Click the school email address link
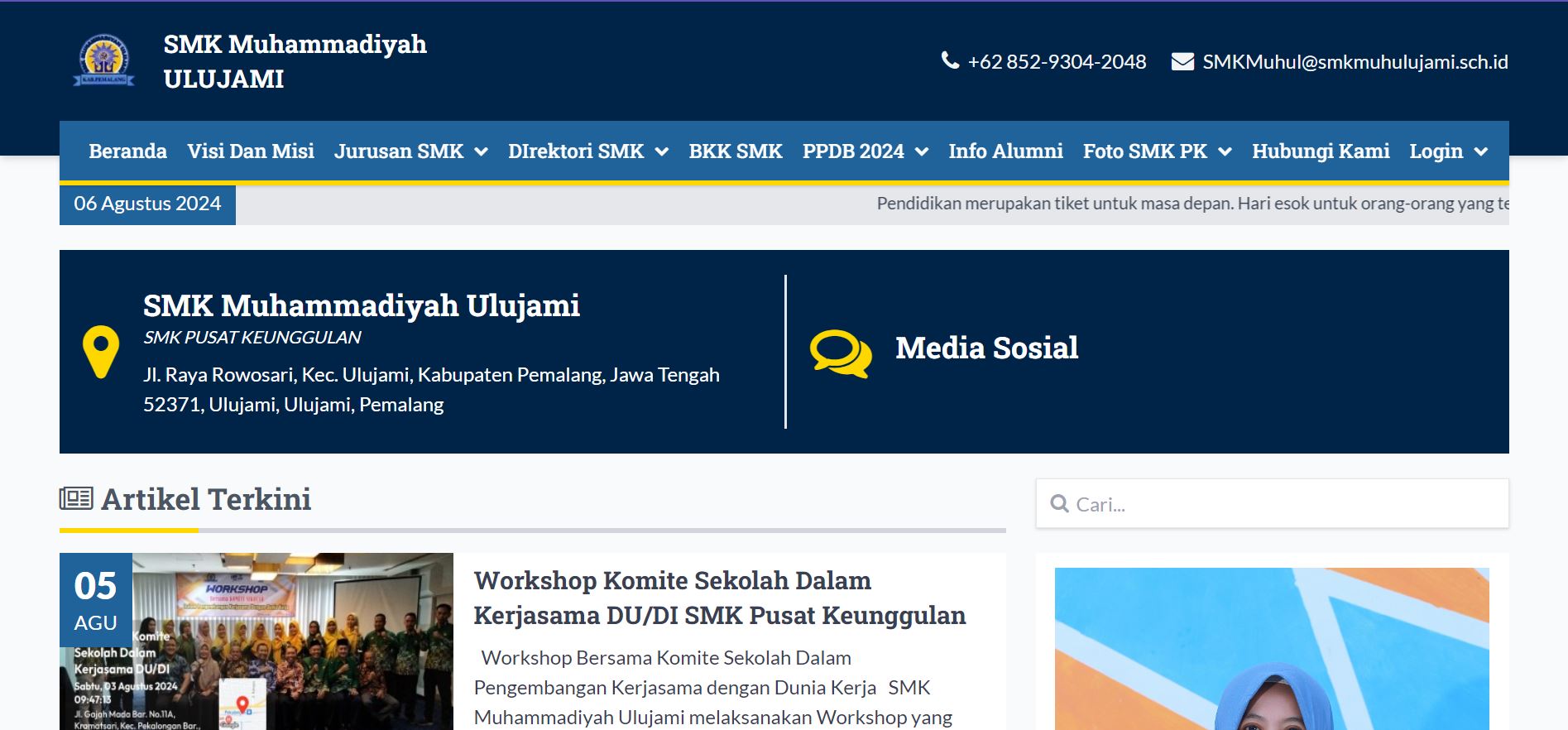The height and width of the screenshot is (730, 1568). tap(1355, 62)
